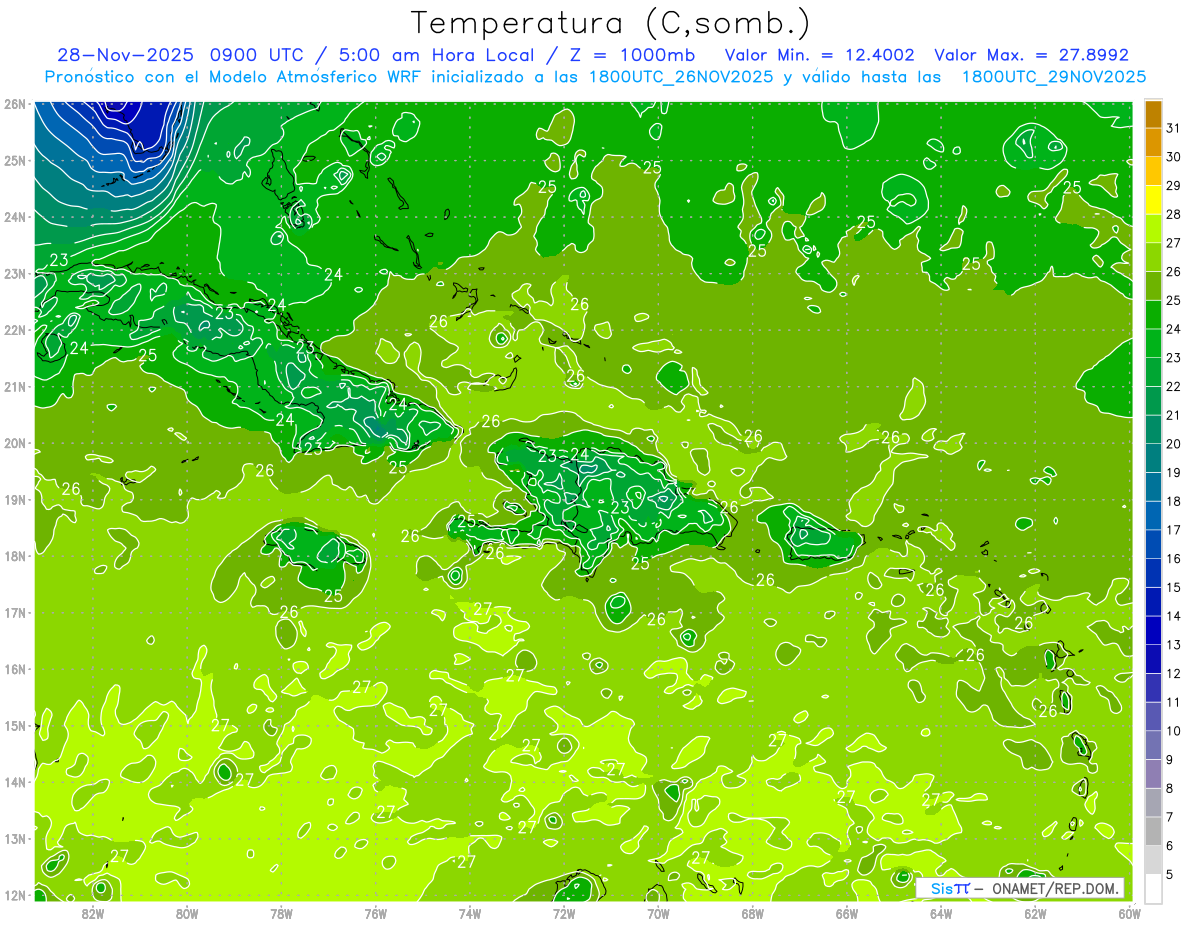
Task: Click the color scale label "8"
Action: [x=1170, y=788]
